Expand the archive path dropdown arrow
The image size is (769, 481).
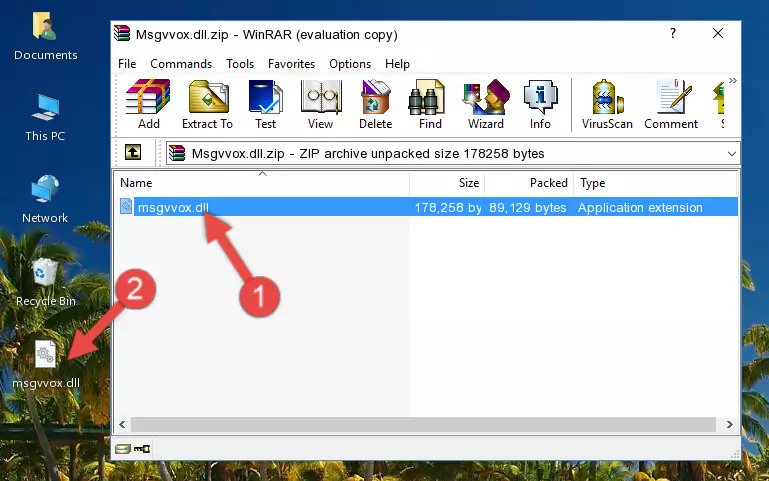(732, 153)
